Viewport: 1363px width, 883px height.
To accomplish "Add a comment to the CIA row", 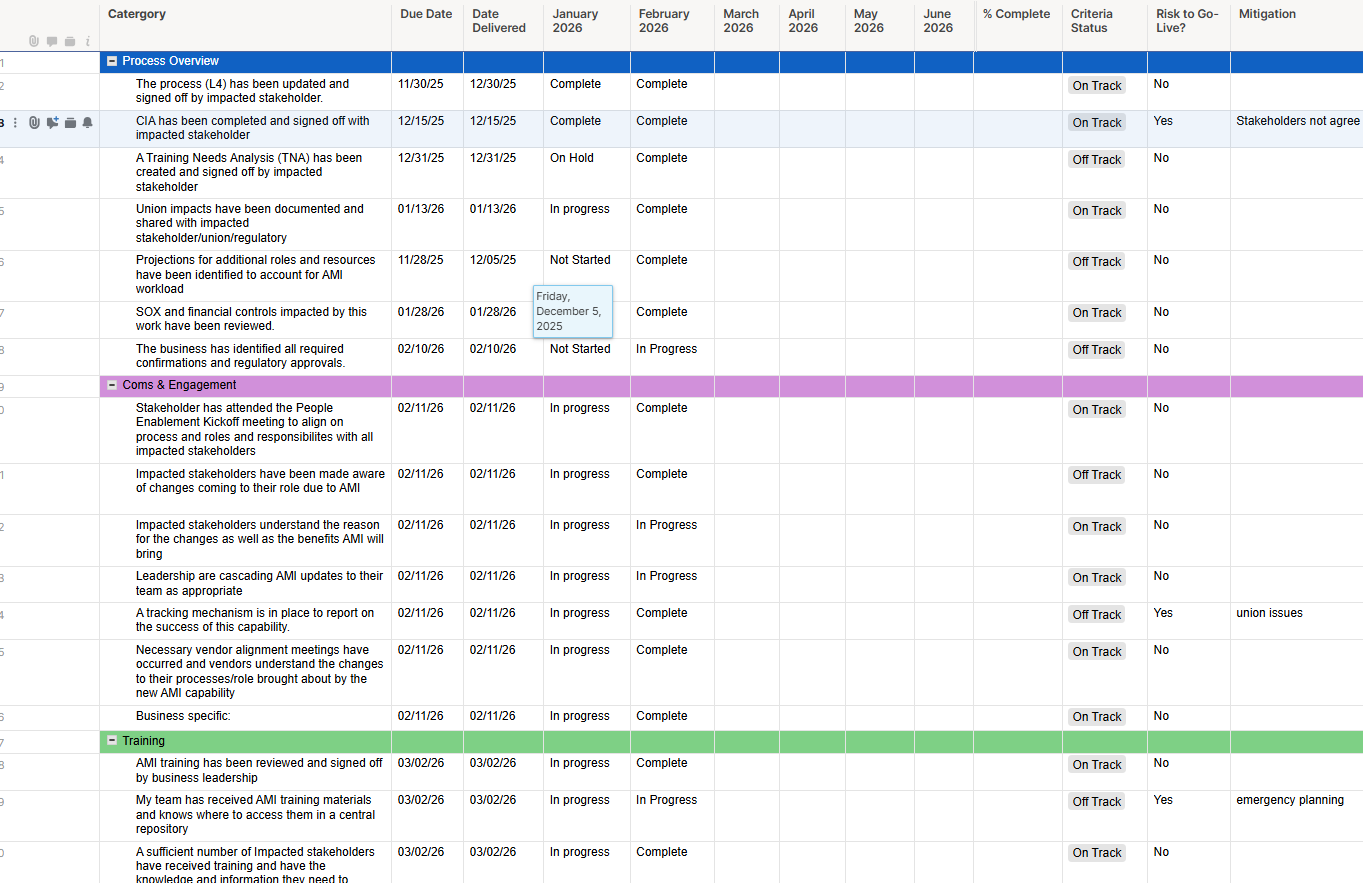I will point(53,123).
